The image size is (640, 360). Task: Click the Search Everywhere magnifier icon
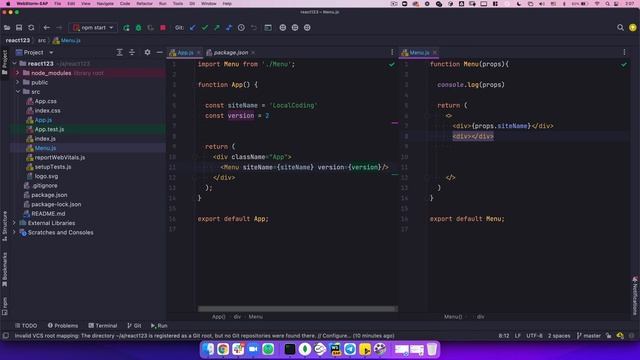pos(620,28)
